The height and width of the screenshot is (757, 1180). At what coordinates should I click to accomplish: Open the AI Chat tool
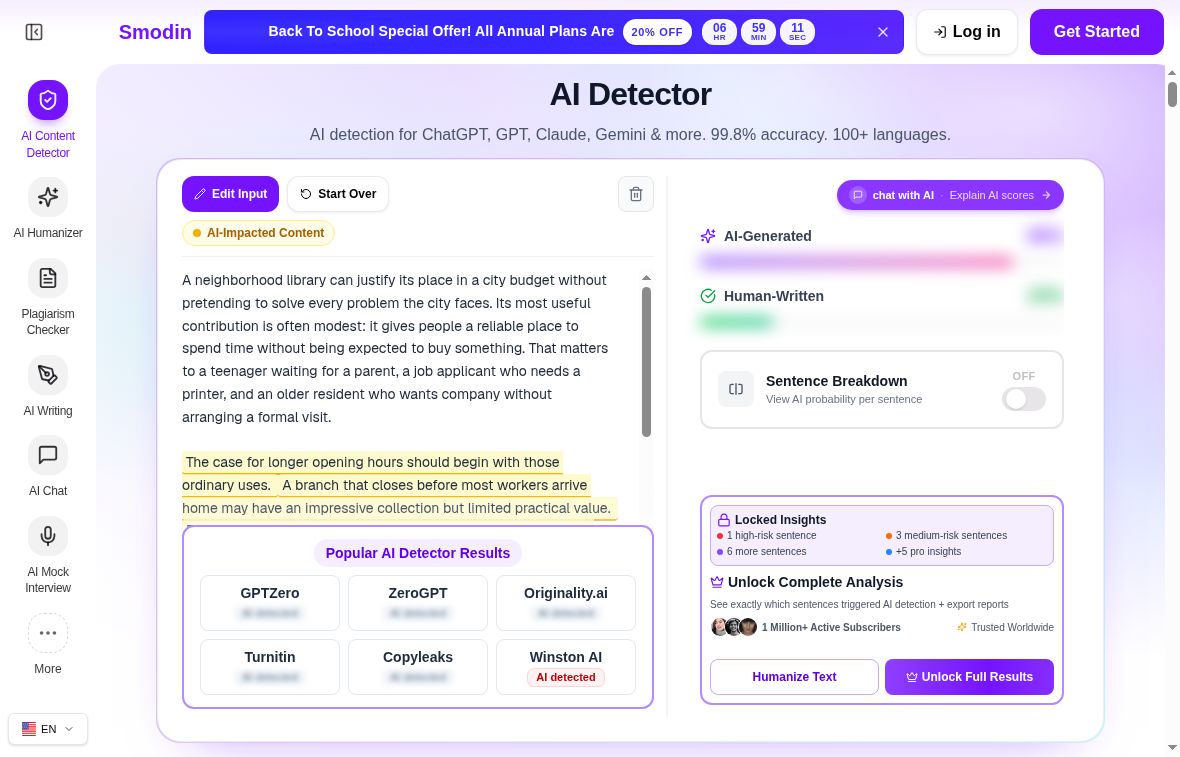click(47, 467)
